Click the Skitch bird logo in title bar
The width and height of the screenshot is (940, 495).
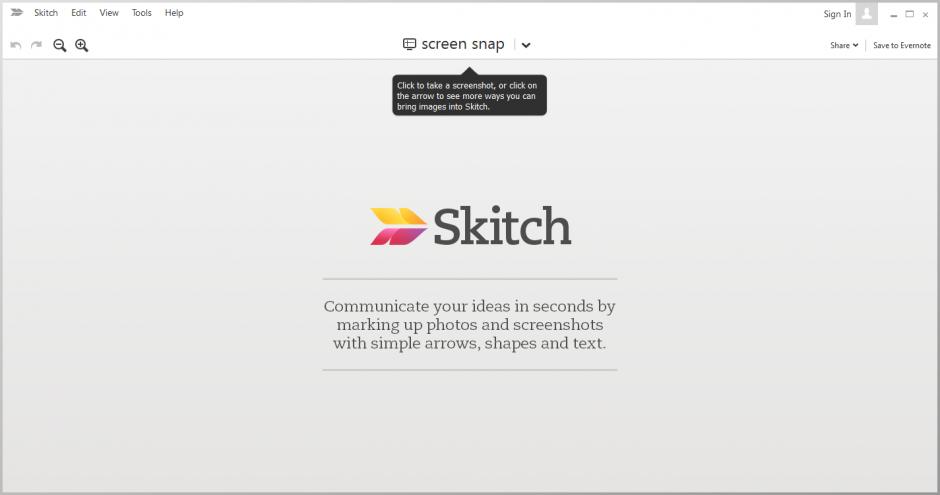[x=17, y=13]
